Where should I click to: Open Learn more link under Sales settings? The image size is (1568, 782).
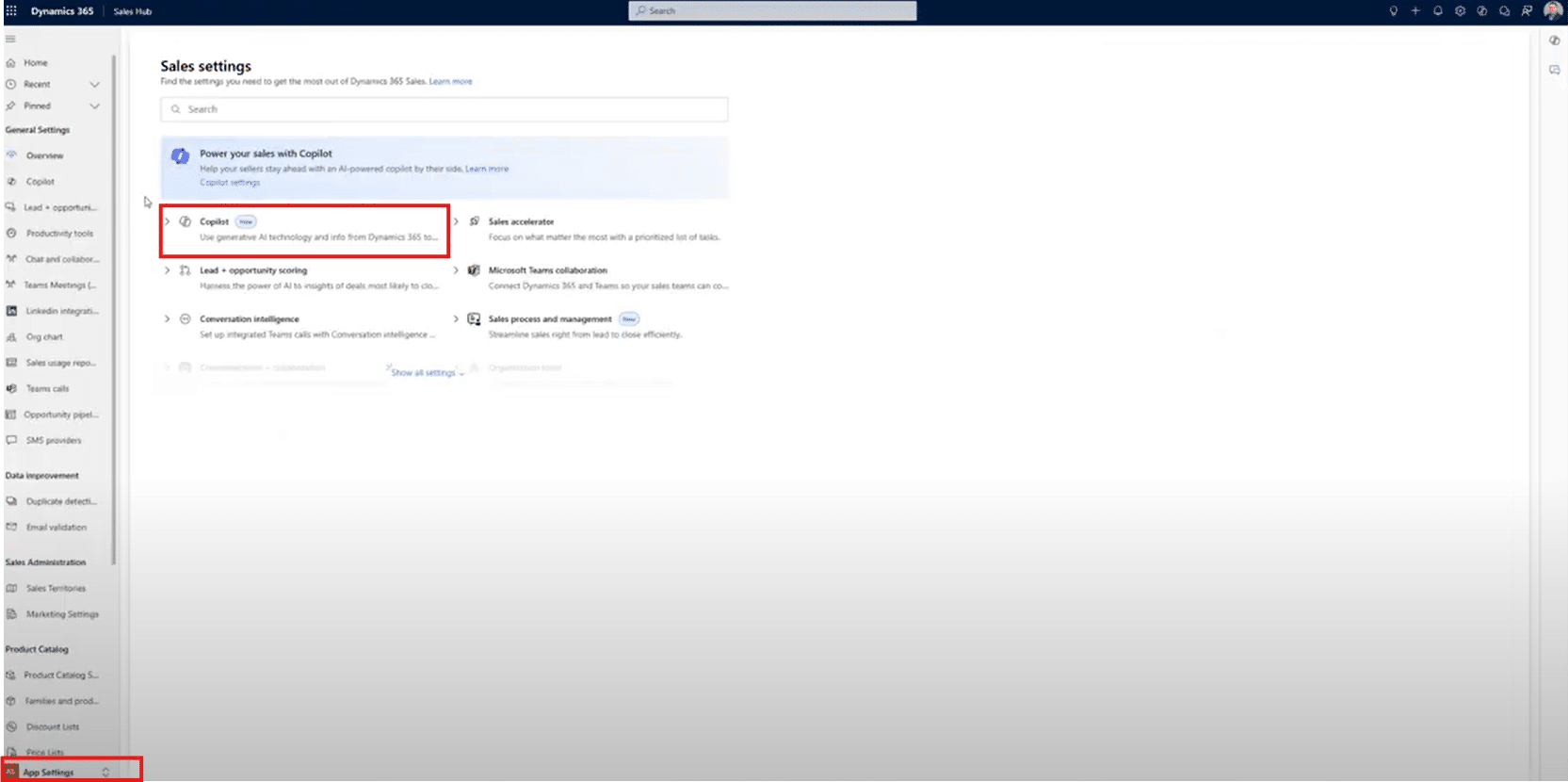coord(451,82)
